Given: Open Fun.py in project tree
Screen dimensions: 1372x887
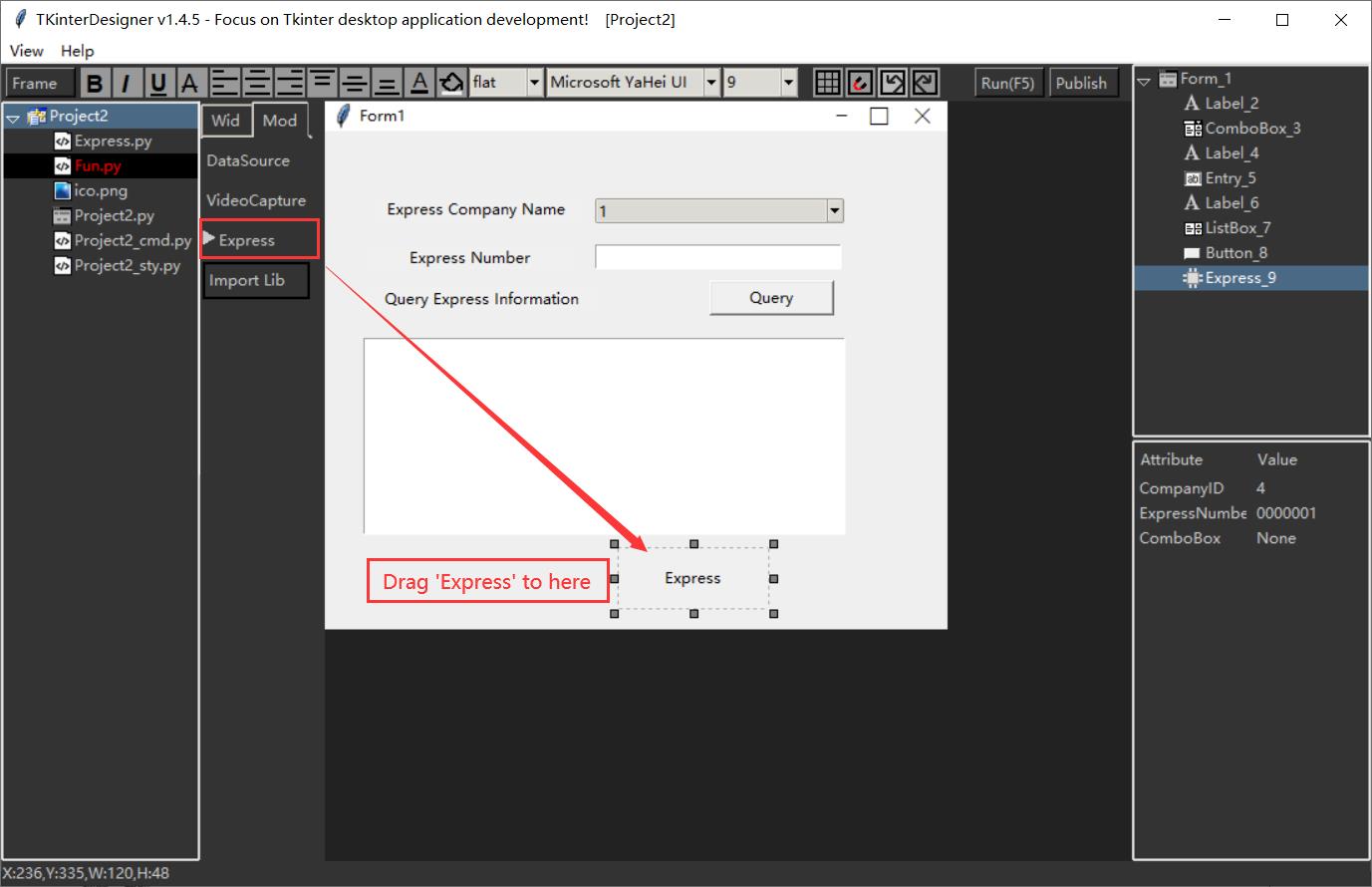Looking at the screenshot, I should click(98, 165).
